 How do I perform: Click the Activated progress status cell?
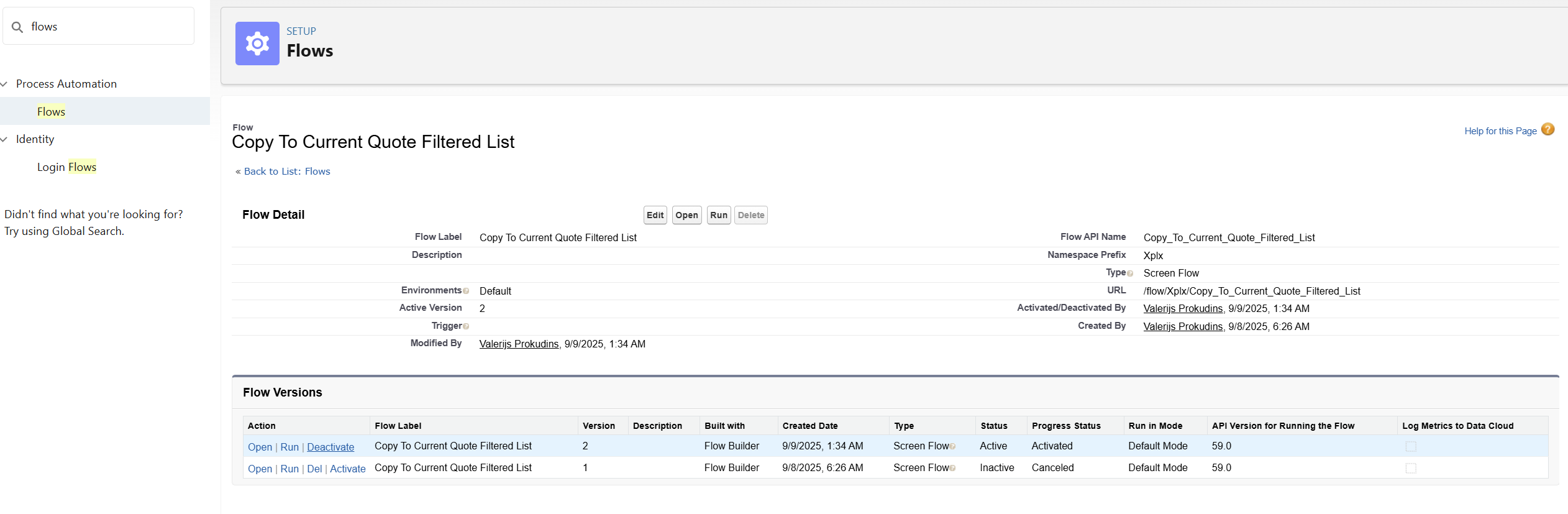pyautogui.click(x=1052, y=446)
